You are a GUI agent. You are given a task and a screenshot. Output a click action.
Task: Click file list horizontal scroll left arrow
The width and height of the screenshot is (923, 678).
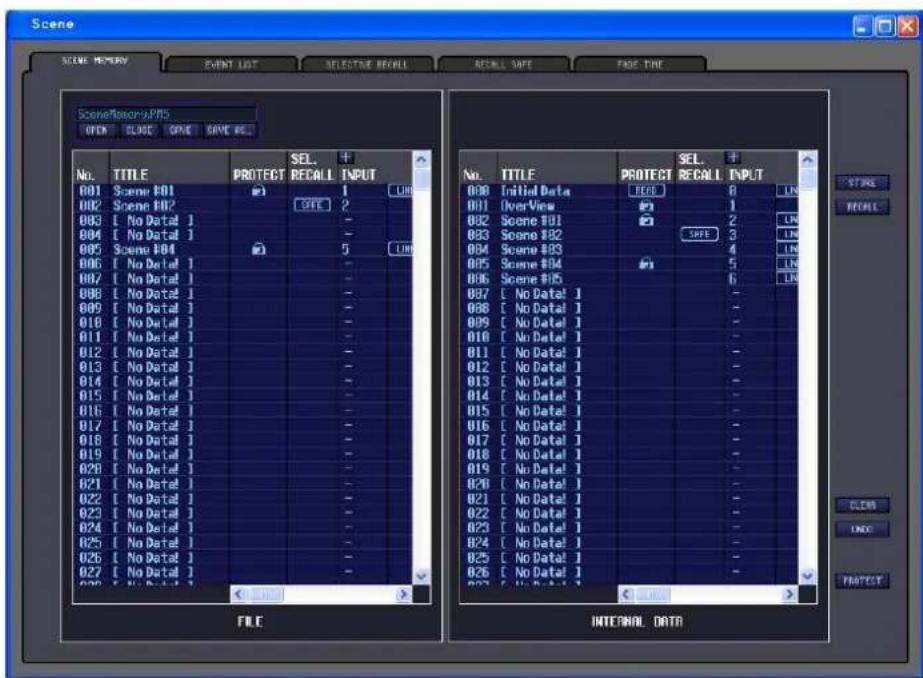[238, 594]
